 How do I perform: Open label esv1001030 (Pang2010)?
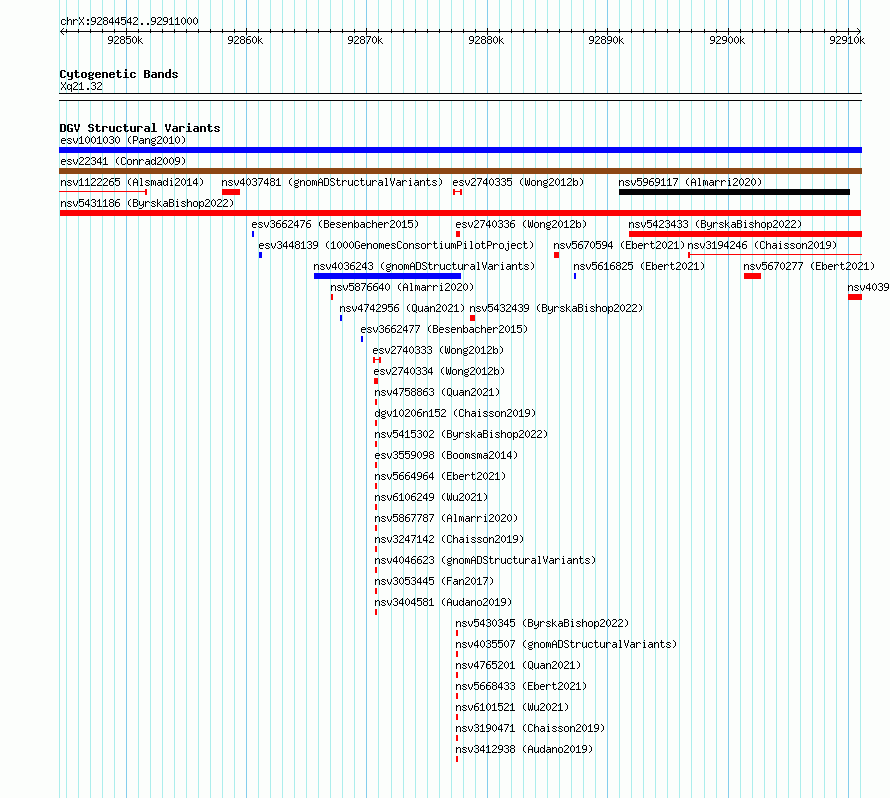click(123, 140)
